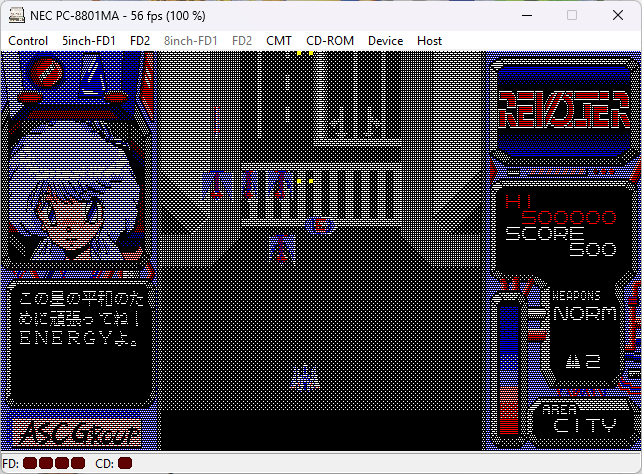Click the first FD access indicator light
This screenshot has width=642, height=474.
tap(30, 463)
